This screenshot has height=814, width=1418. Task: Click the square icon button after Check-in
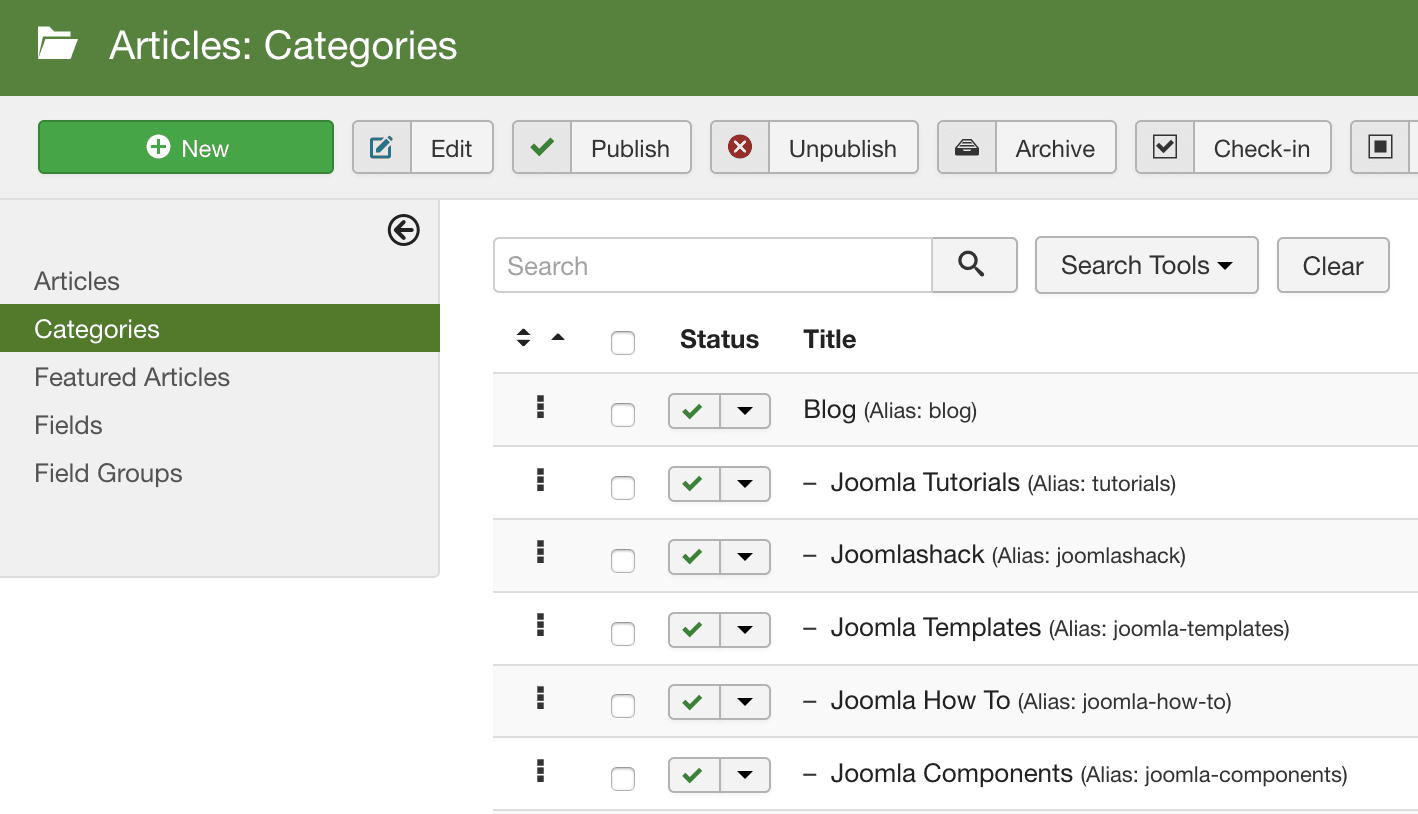(1381, 148)
